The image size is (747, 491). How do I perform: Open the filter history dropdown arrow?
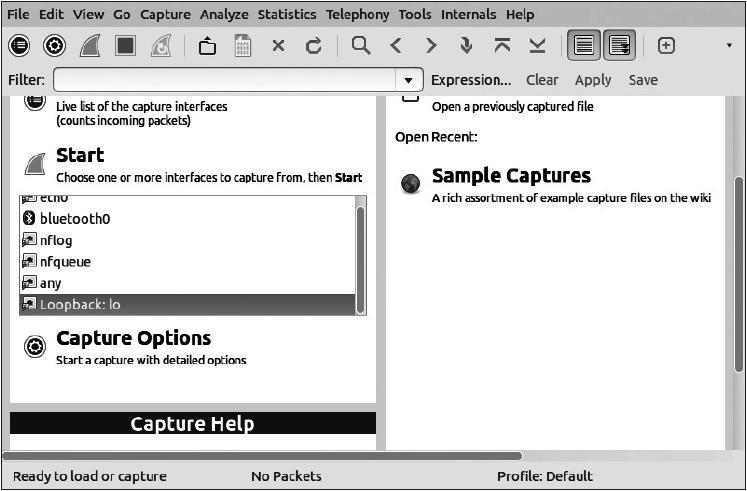408,80
